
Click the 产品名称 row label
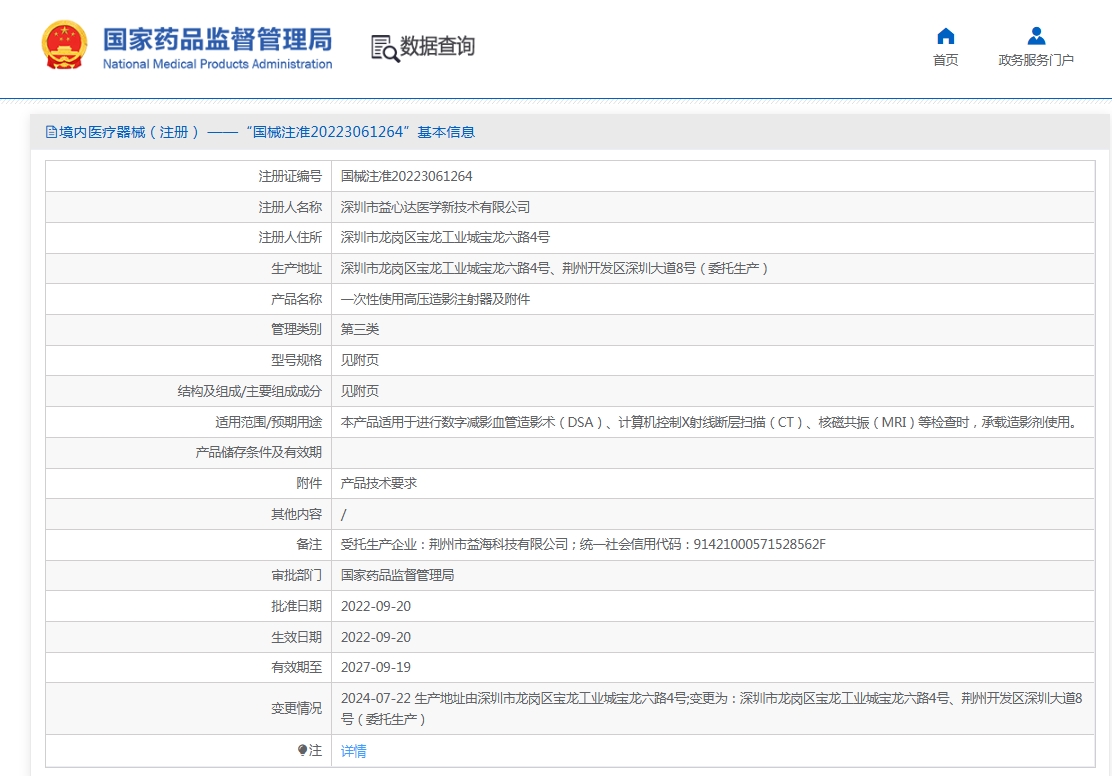click(296, 299)
